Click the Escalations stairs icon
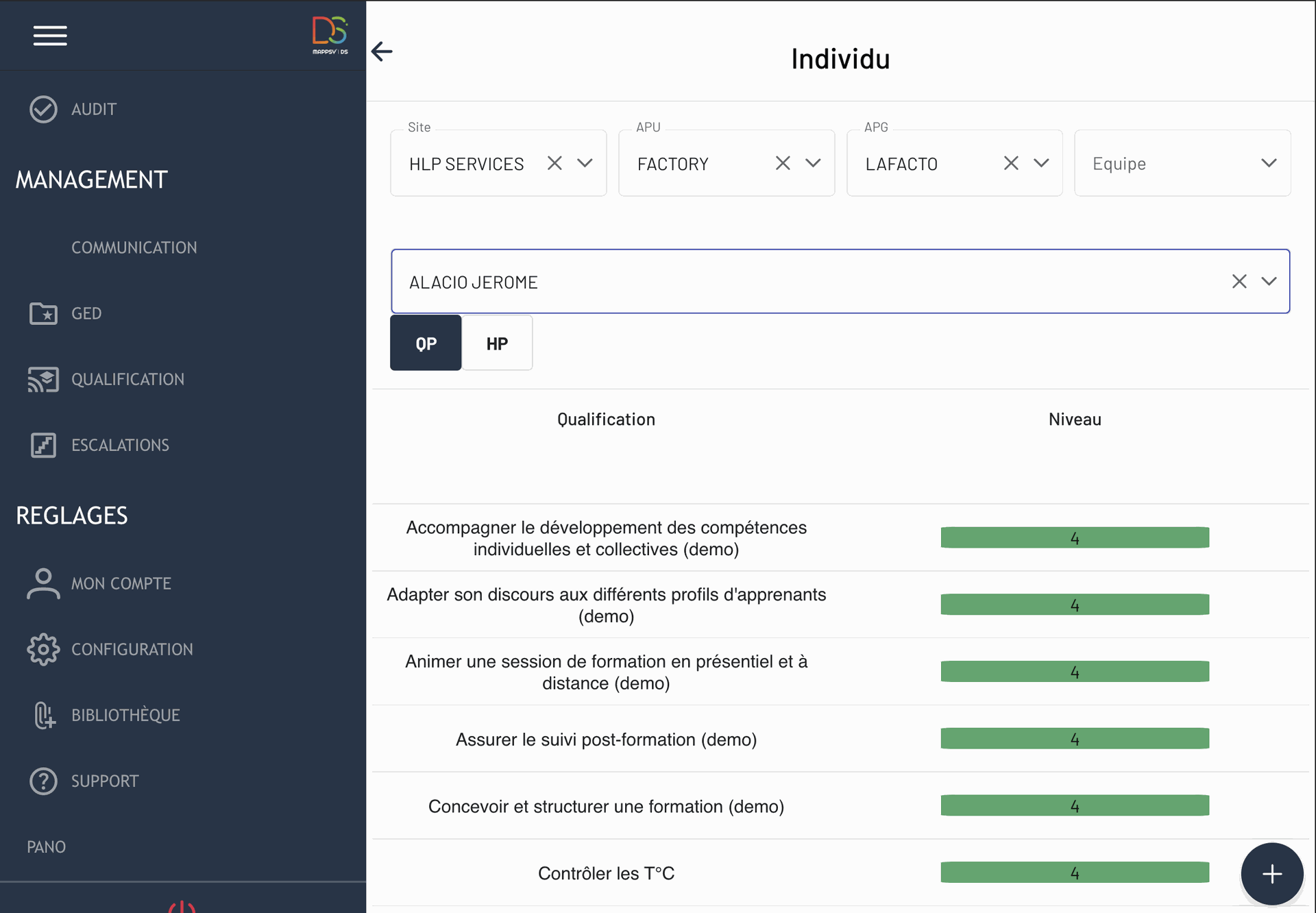Screen dimensions: 1316x913 coord(43,445)
